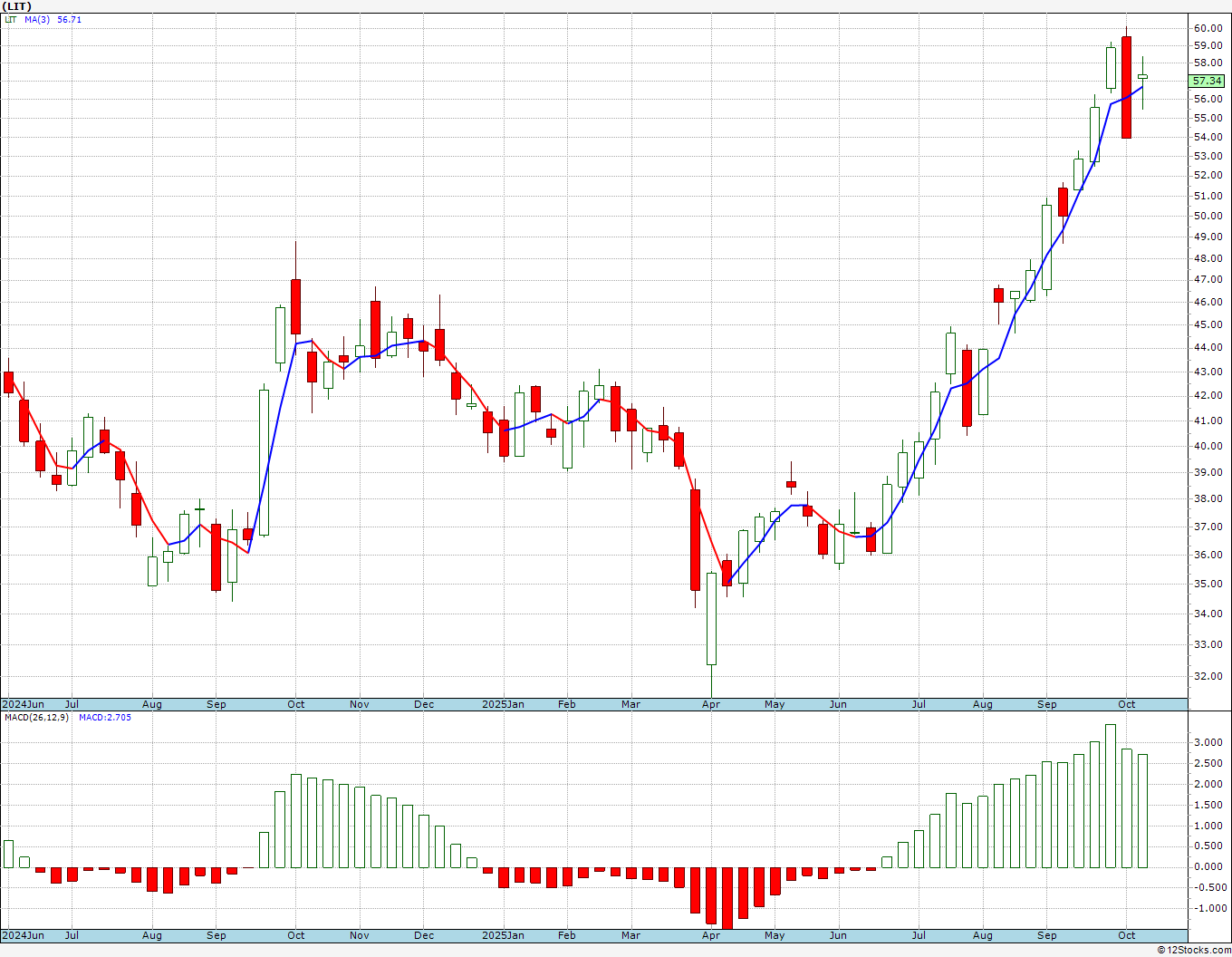The image size is (1232, 957).
Task: Click the LIT ticker label at top
Action: point(16,6)
